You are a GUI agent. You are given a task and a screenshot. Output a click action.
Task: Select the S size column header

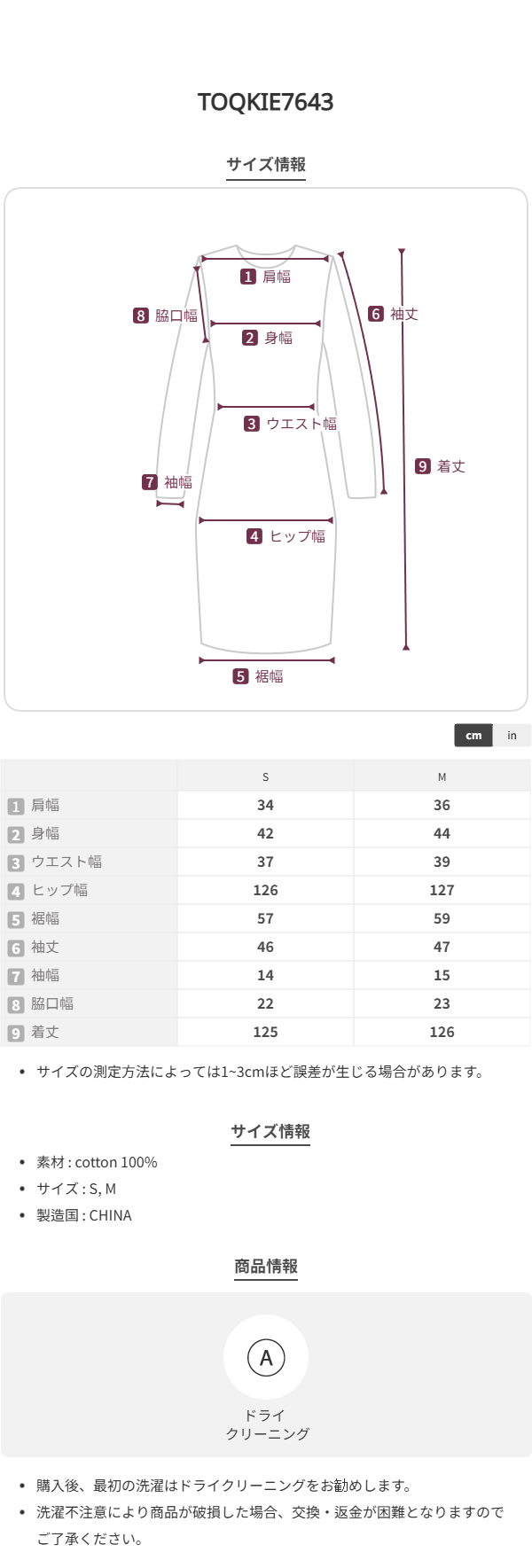pyautogui.click(x=265, y=776)
